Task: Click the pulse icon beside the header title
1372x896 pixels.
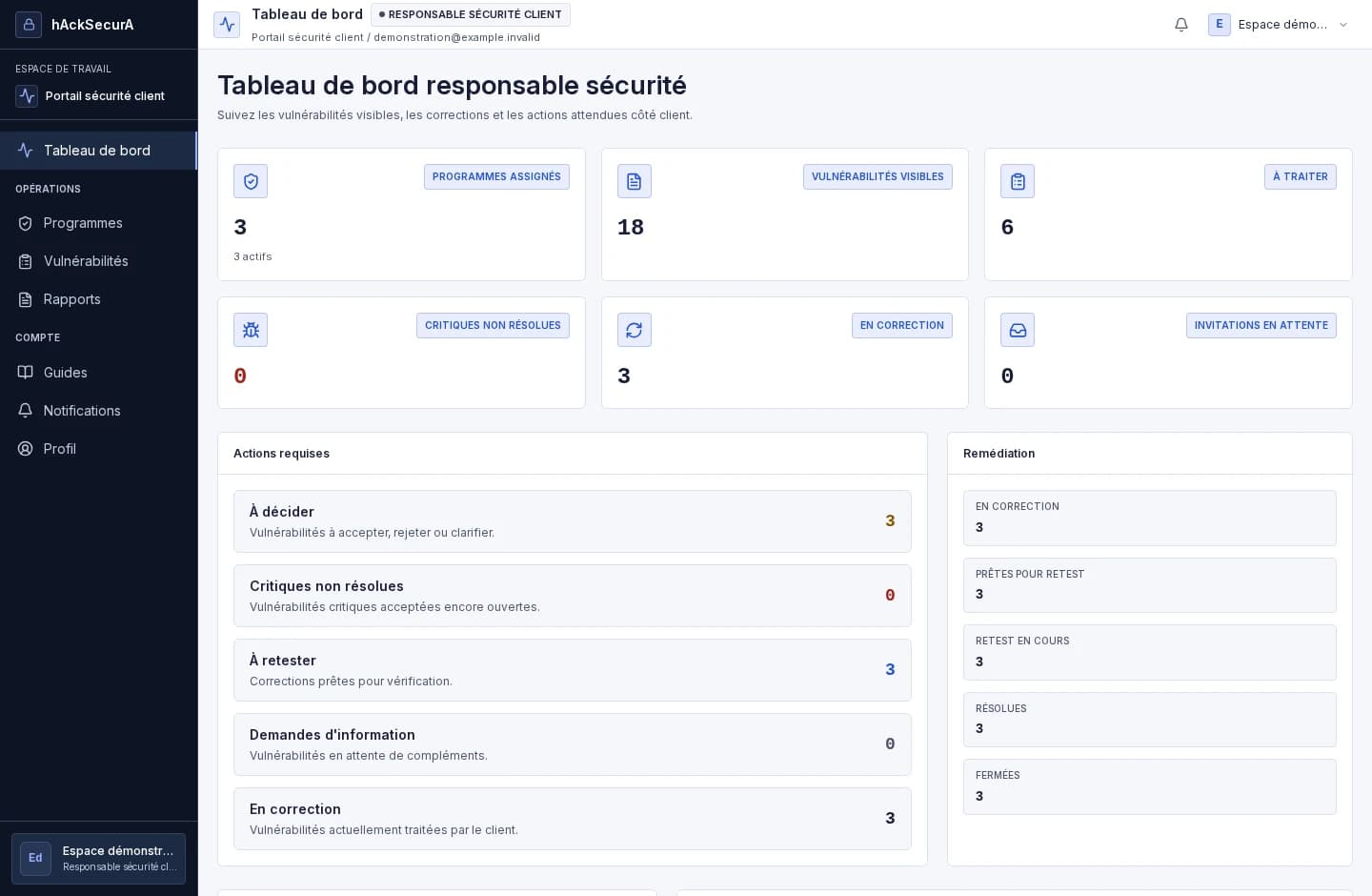Action: click(x=227, y=25)
